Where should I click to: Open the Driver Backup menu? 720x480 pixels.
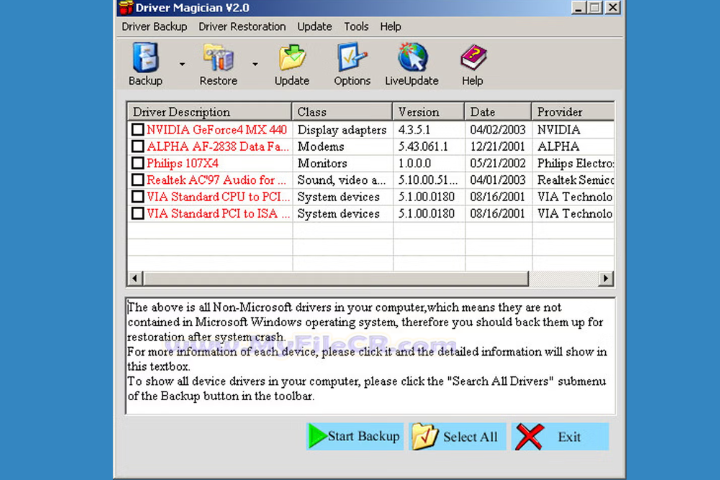154,27
